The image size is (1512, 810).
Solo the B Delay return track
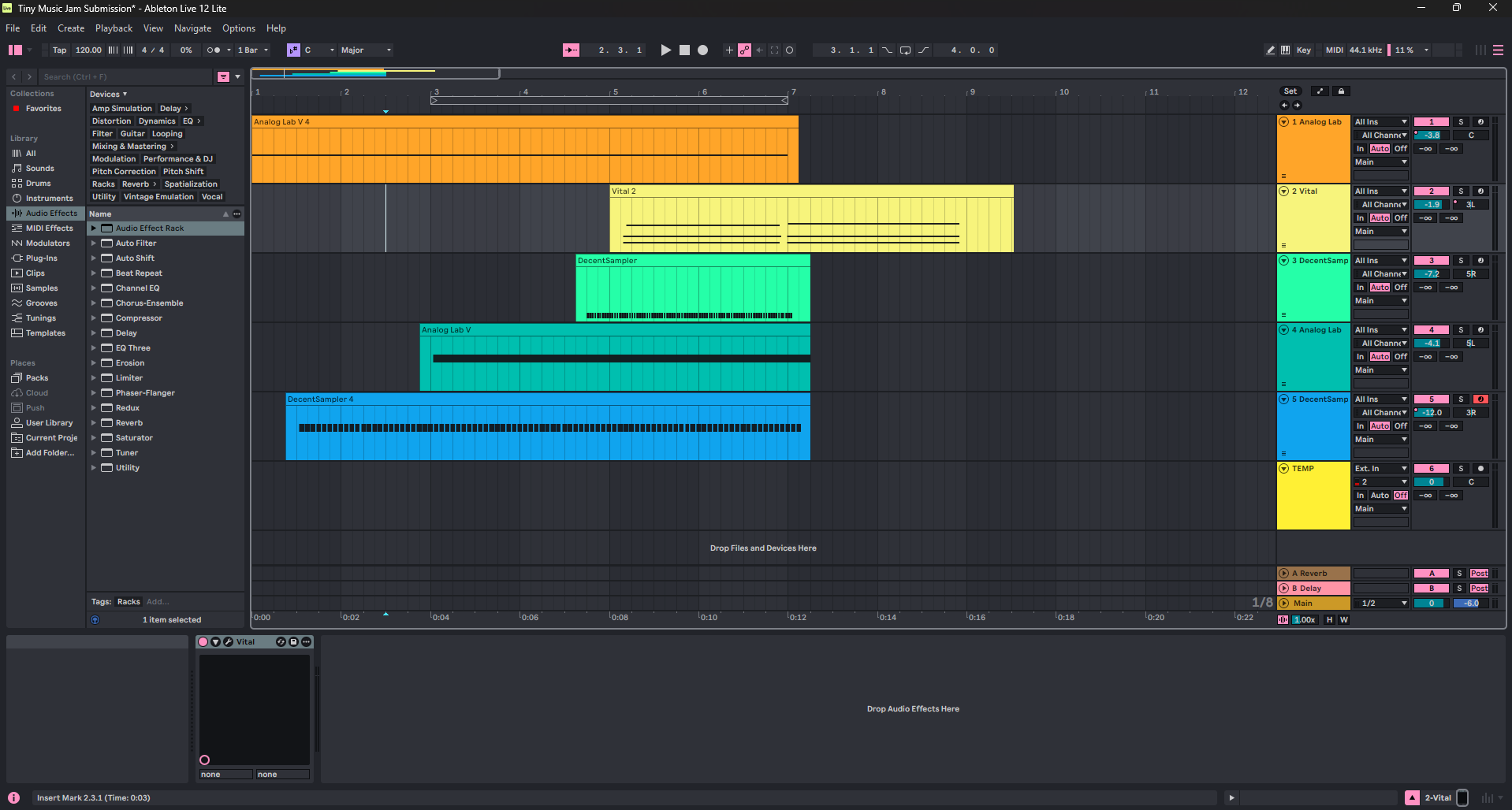(x=1460, y=589)
